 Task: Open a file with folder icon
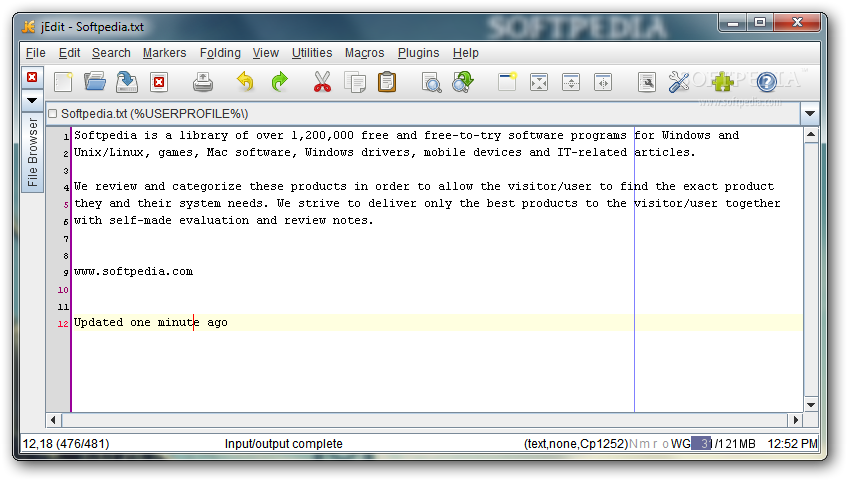point(95,82)
